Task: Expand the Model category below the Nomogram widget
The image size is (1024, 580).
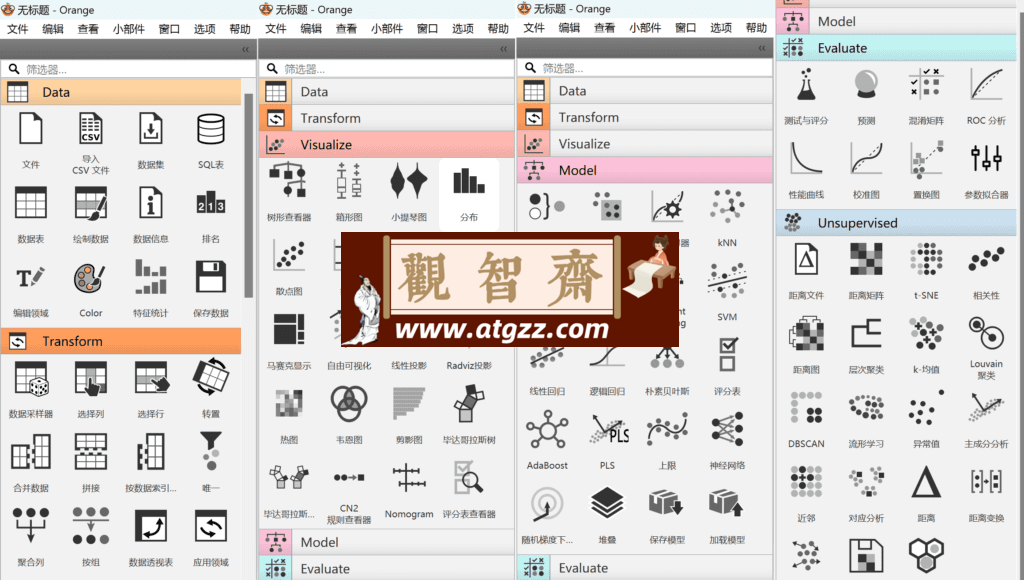Action: pos(387,542)
